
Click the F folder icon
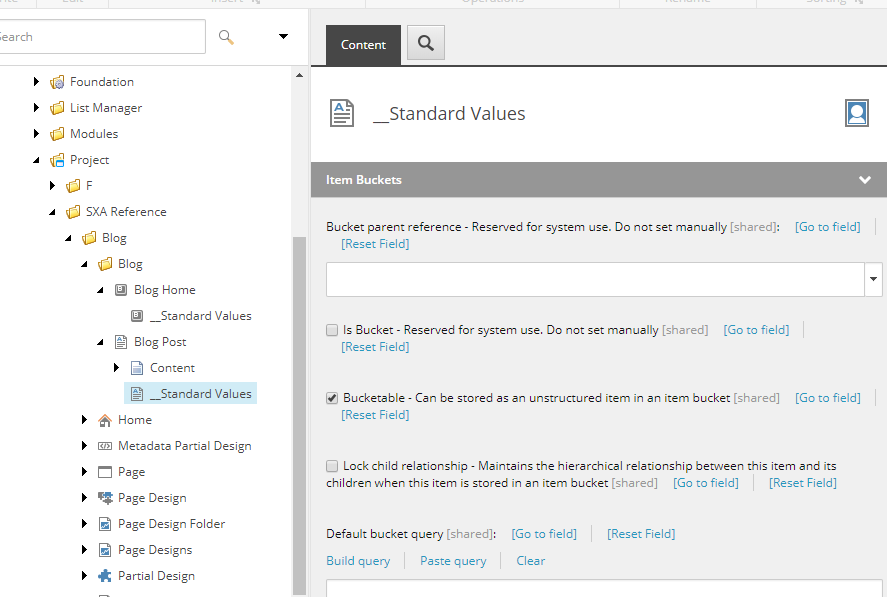(x=73, y=186)
